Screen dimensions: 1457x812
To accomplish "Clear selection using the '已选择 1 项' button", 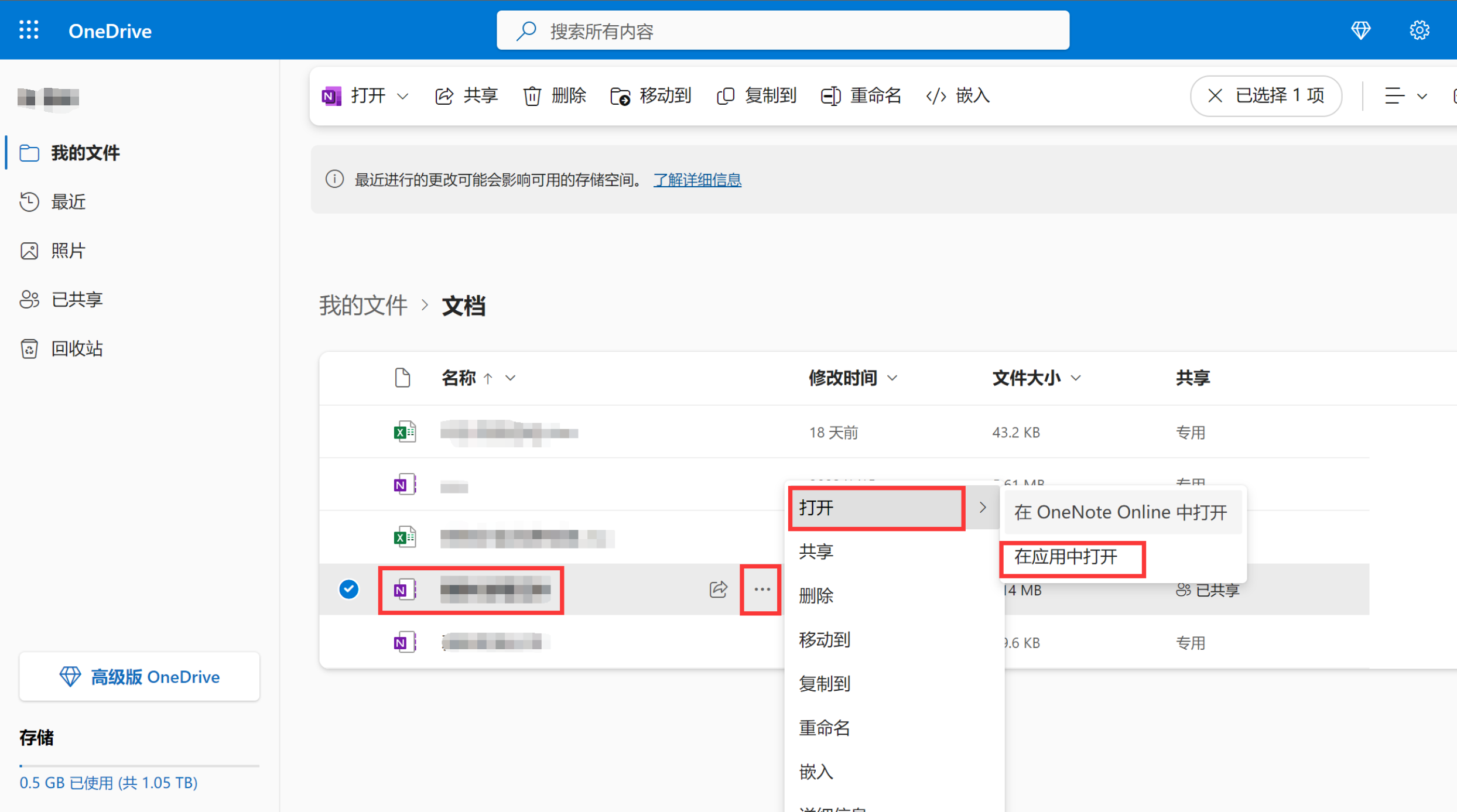I will point(1266,95).
